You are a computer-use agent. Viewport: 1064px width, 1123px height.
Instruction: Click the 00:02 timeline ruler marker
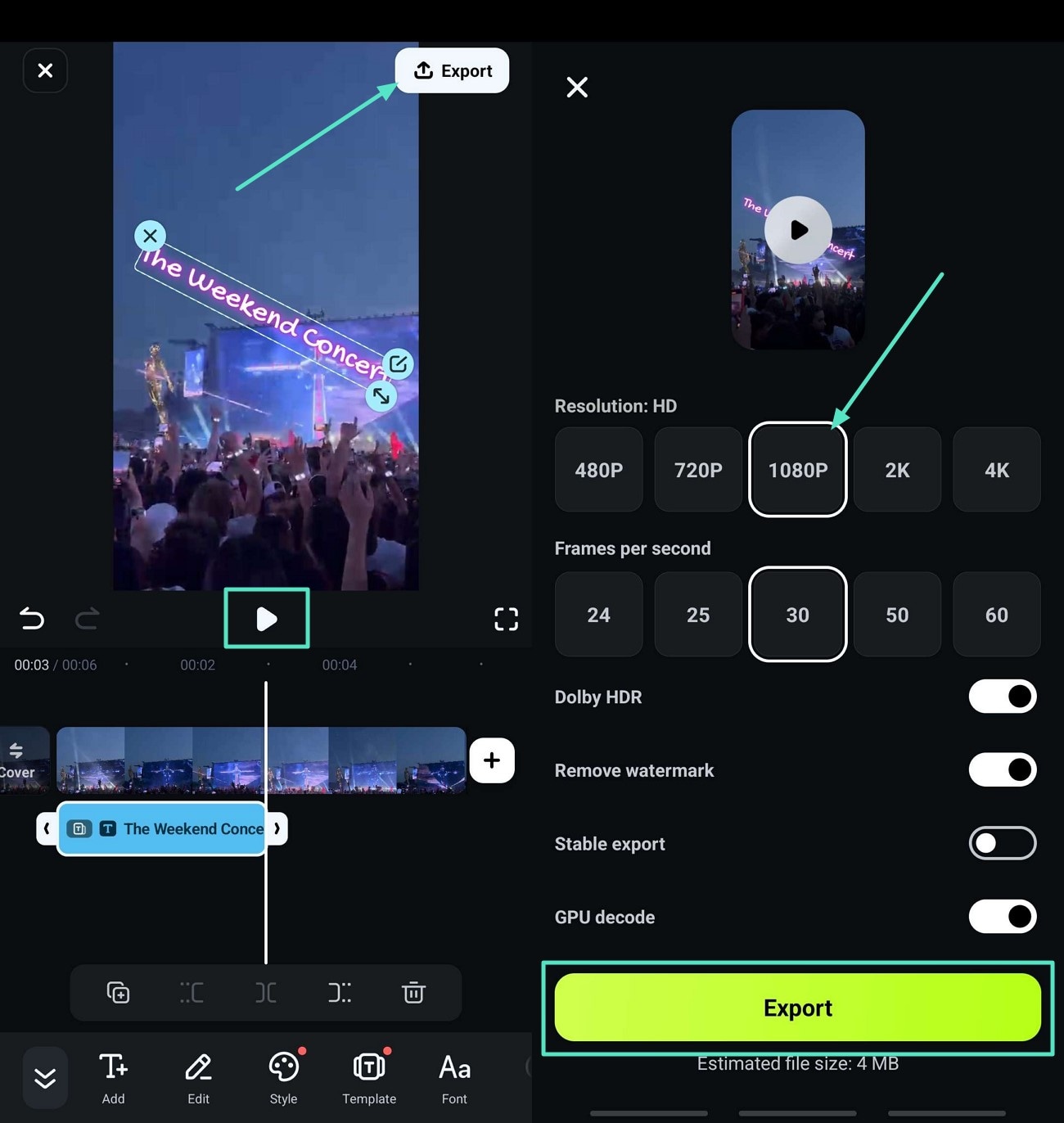pos(197,665)
